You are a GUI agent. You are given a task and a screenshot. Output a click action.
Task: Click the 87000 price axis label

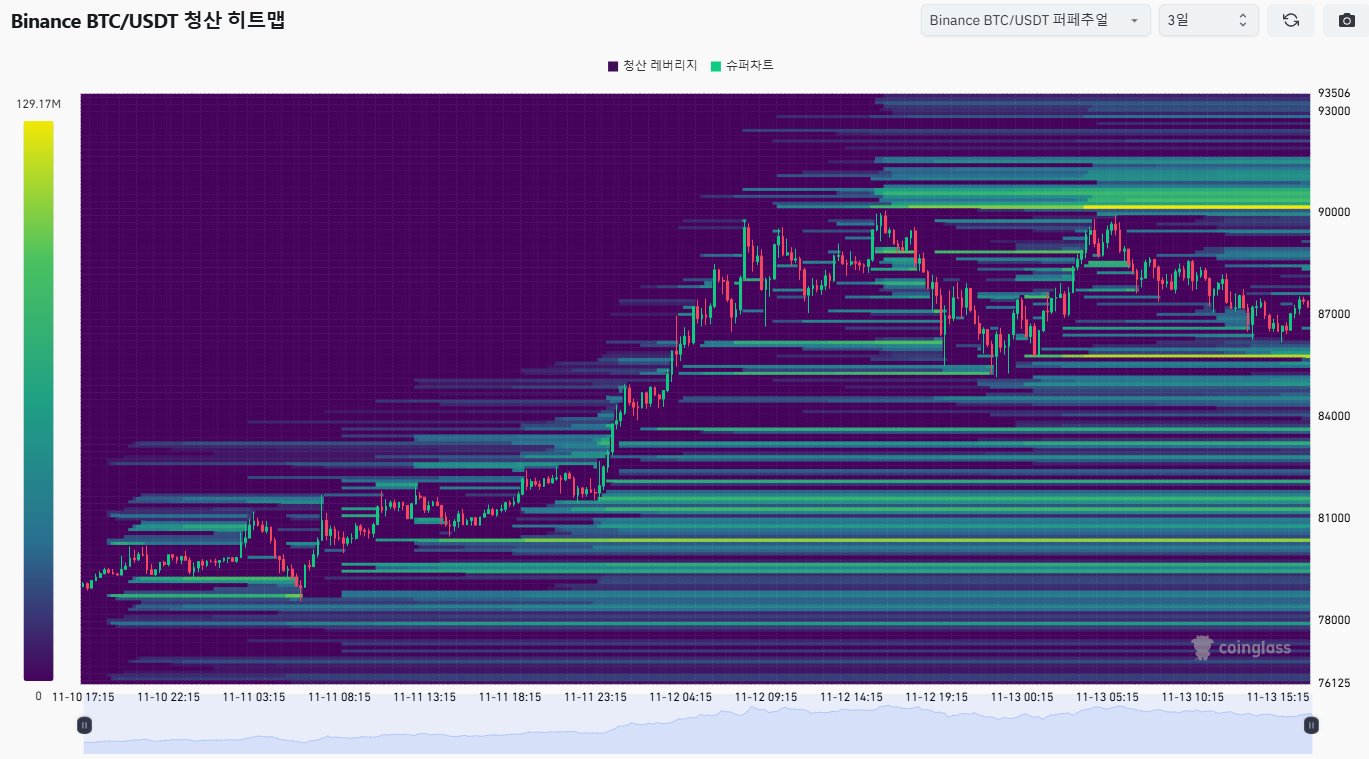point(1334,314)
